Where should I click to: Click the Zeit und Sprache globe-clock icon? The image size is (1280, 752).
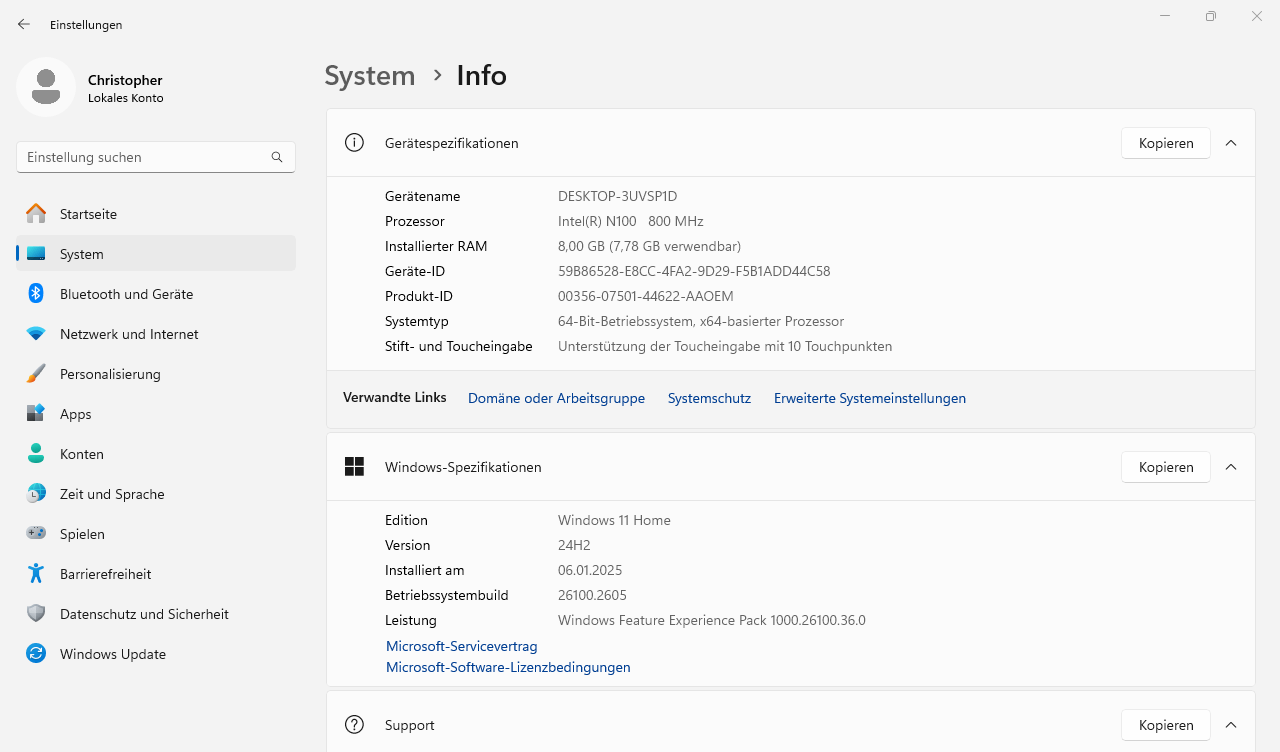[x=36, y=494]
